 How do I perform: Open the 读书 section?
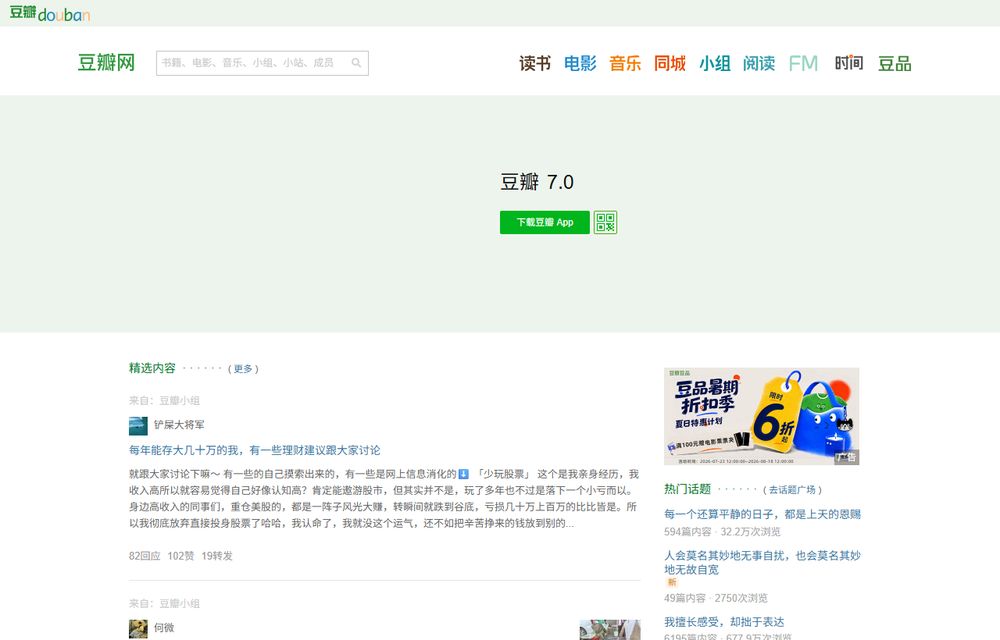click(x=534, y=63)
